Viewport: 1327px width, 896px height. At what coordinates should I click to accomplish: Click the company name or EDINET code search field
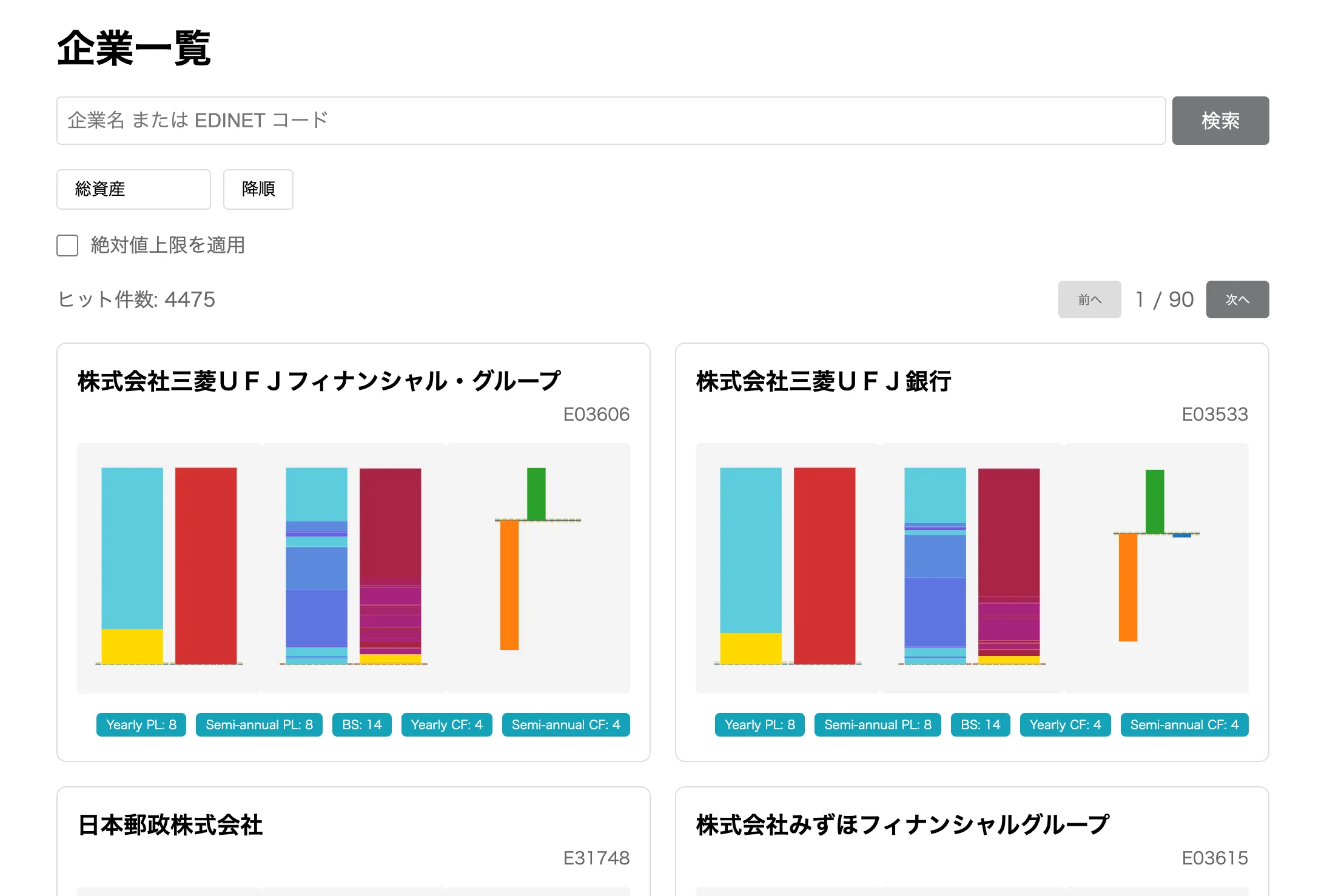click(x=611, y=121)
